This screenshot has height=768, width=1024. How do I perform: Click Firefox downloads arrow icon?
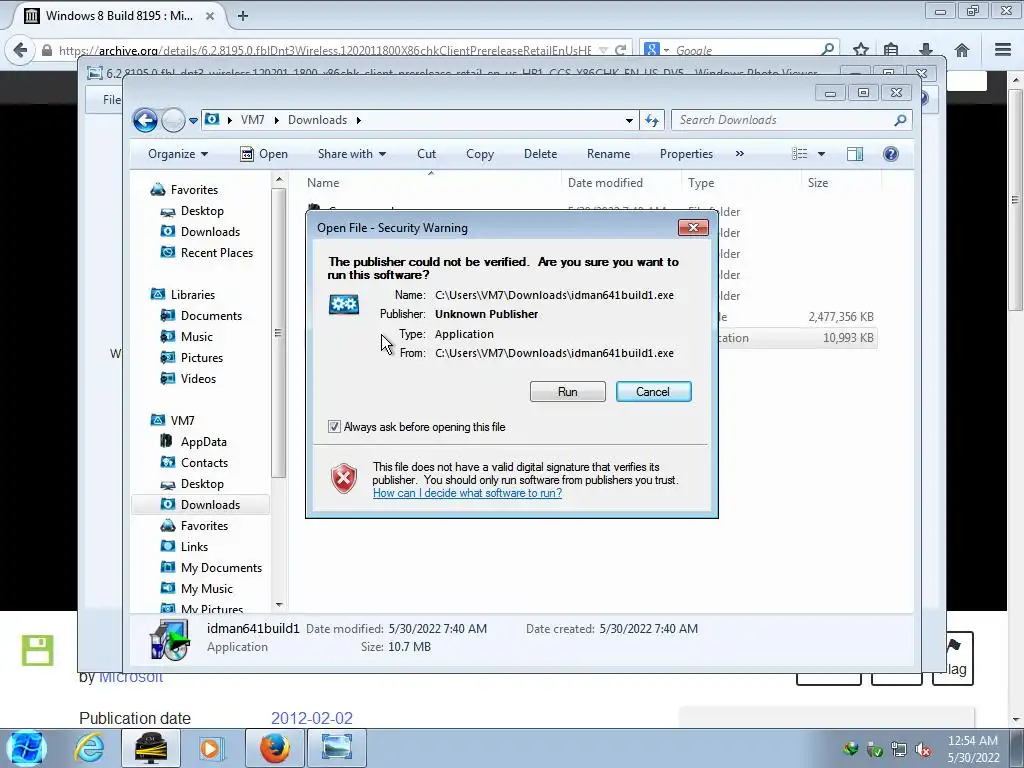[925, 50]
